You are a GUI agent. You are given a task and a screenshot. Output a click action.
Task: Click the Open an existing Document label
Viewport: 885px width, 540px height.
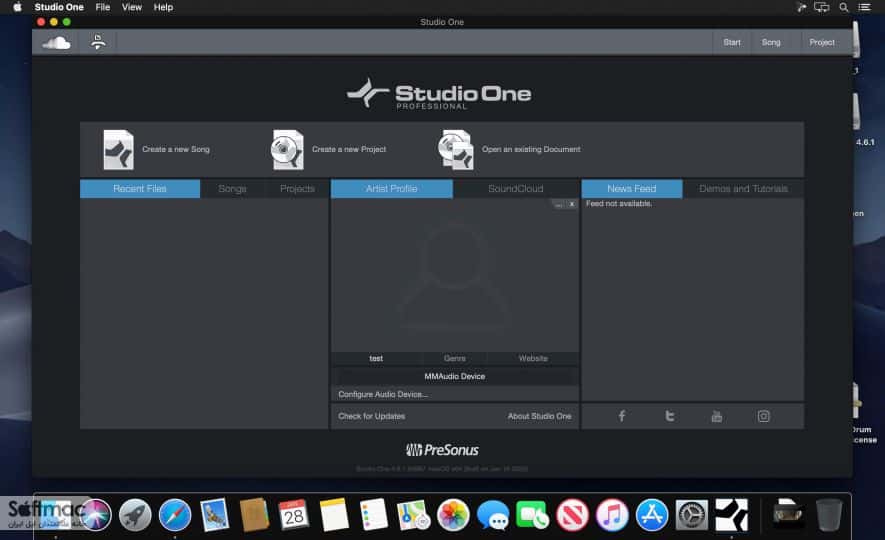[x=531, y=150]
